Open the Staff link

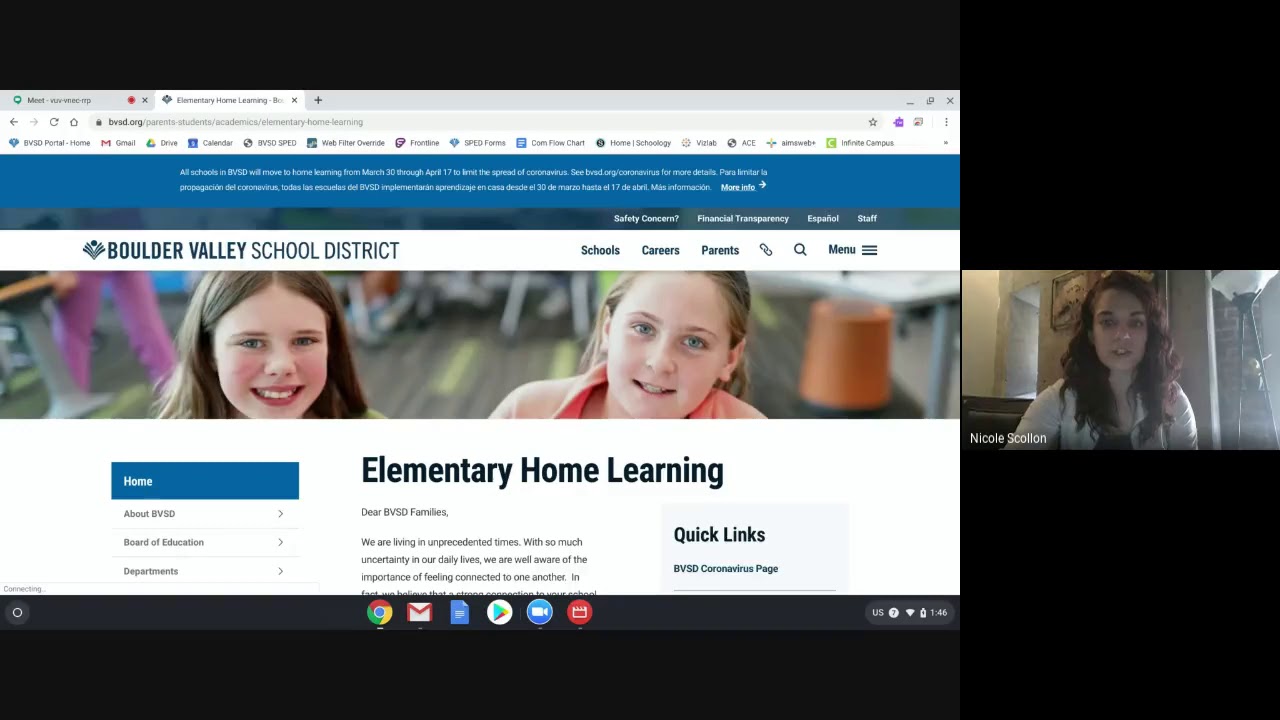867,218
